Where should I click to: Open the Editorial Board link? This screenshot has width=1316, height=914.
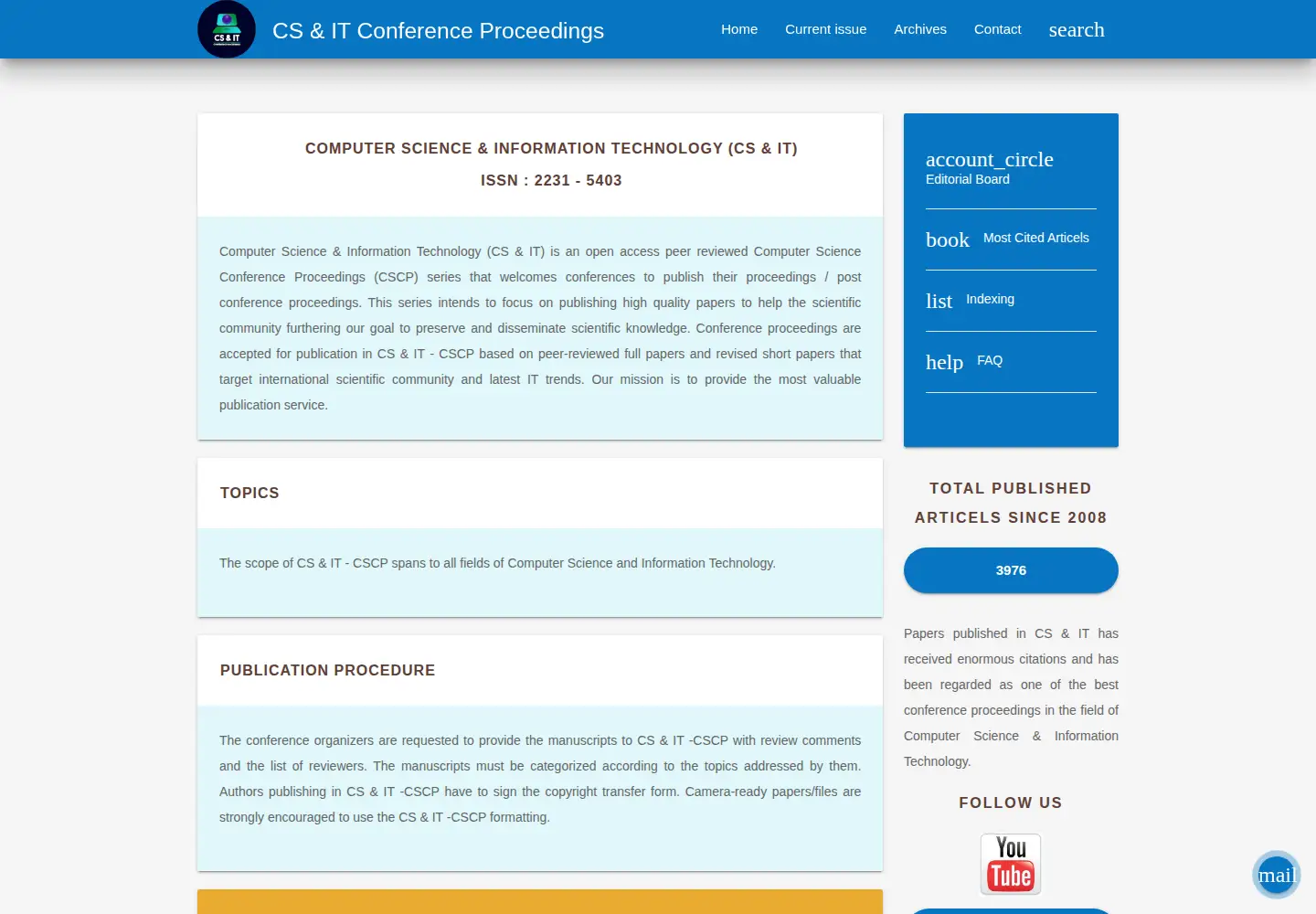[968, 179]
